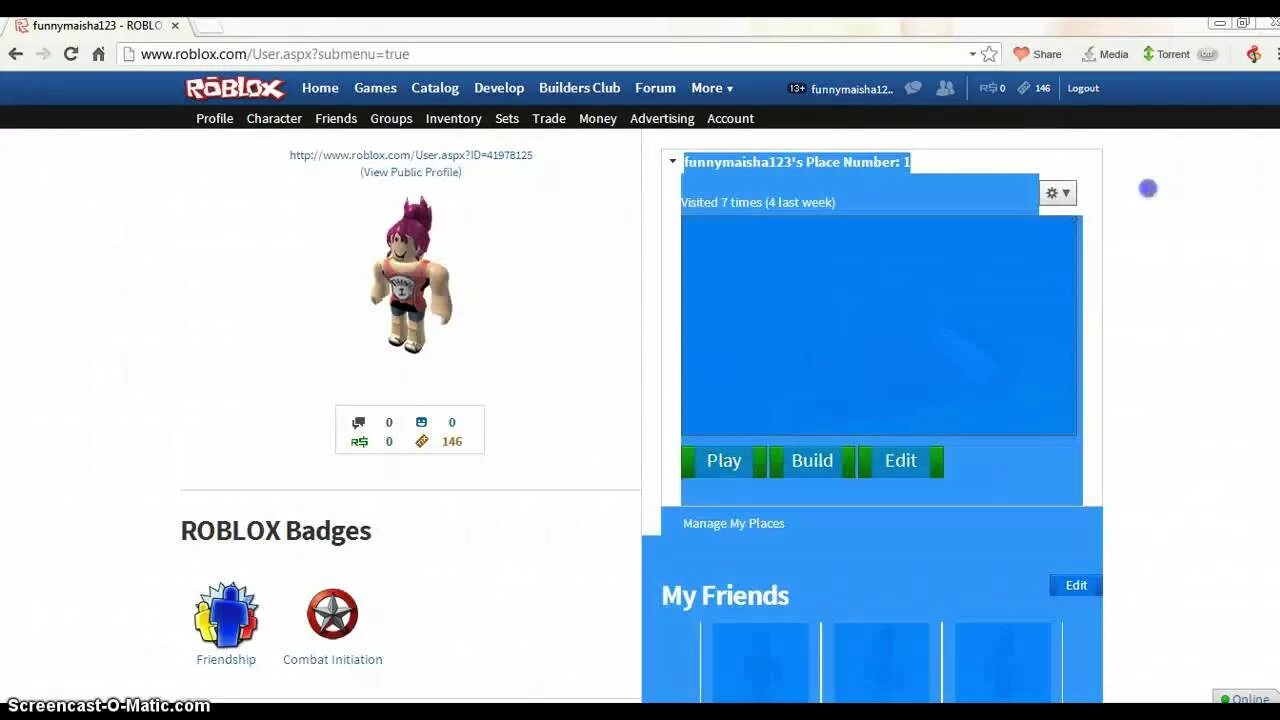The height and width of the screenshot is (720, 1280).
Task: Log out using Logout link
Action: 1083,88
